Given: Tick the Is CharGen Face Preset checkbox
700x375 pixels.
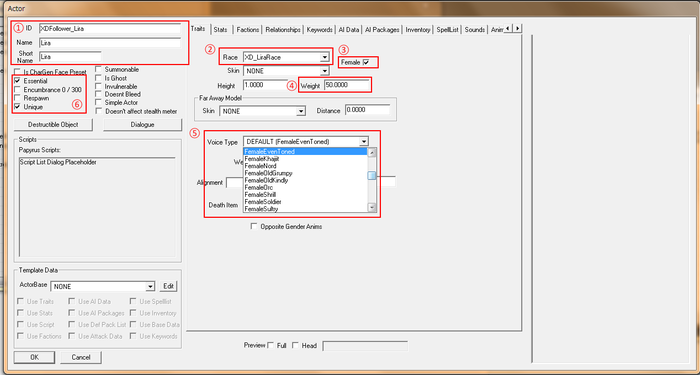Looking at the screenshot, I should [17, 72].
